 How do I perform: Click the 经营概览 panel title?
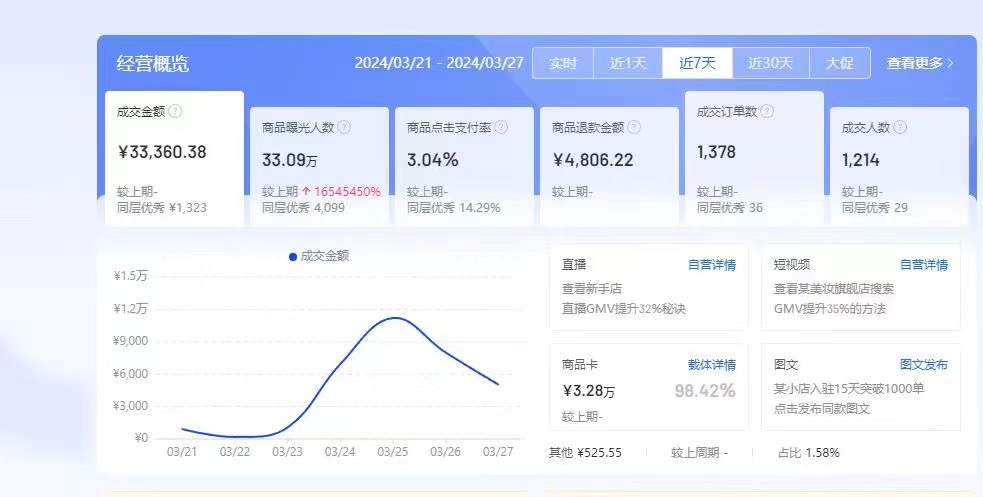[x=152, y=63]
